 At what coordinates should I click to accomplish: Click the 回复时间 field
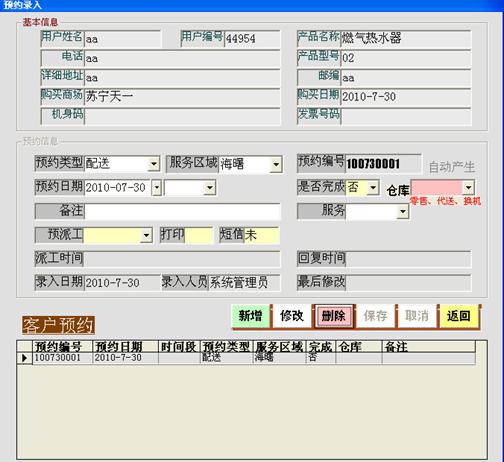coord(408,259)
